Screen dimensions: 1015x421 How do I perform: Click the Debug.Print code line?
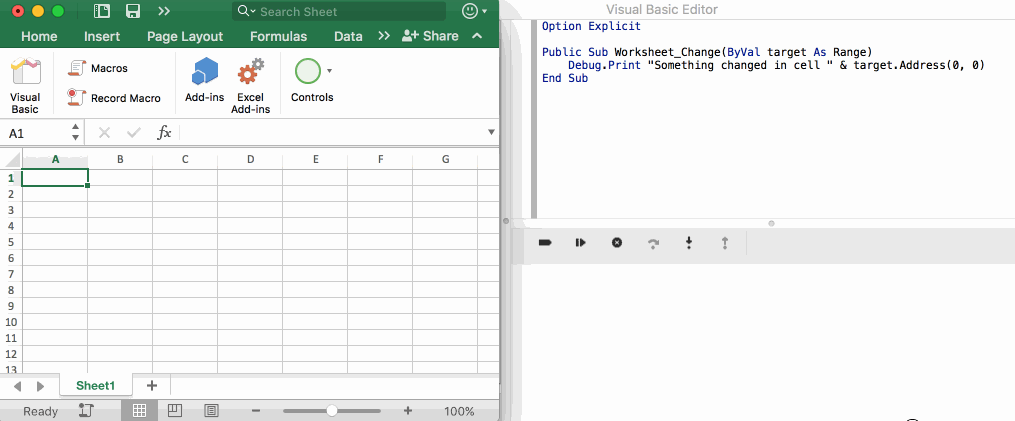[x=776, y=65]
